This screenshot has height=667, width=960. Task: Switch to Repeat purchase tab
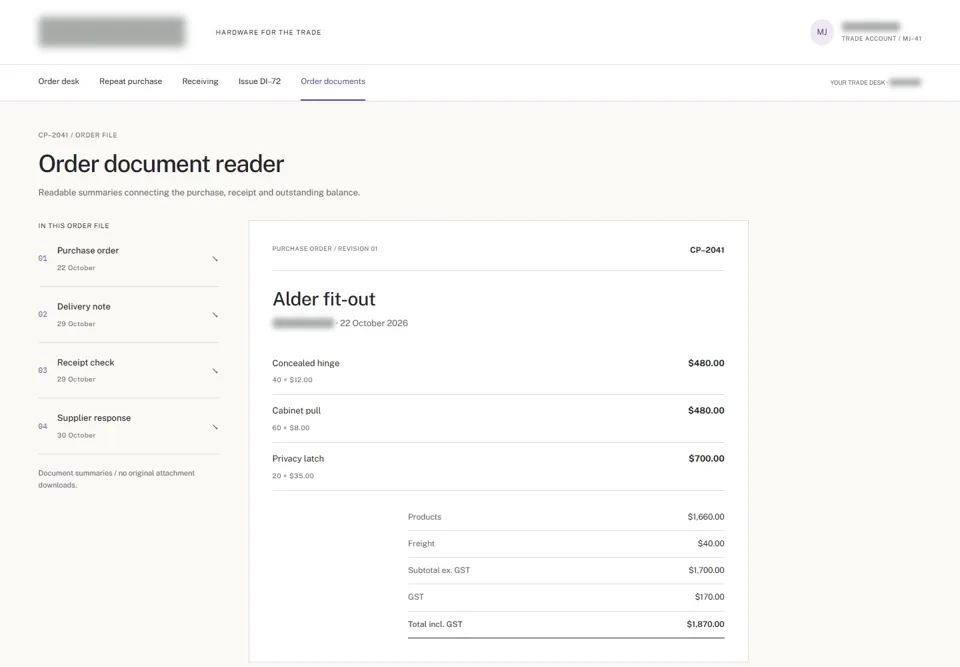click(130, 81)
